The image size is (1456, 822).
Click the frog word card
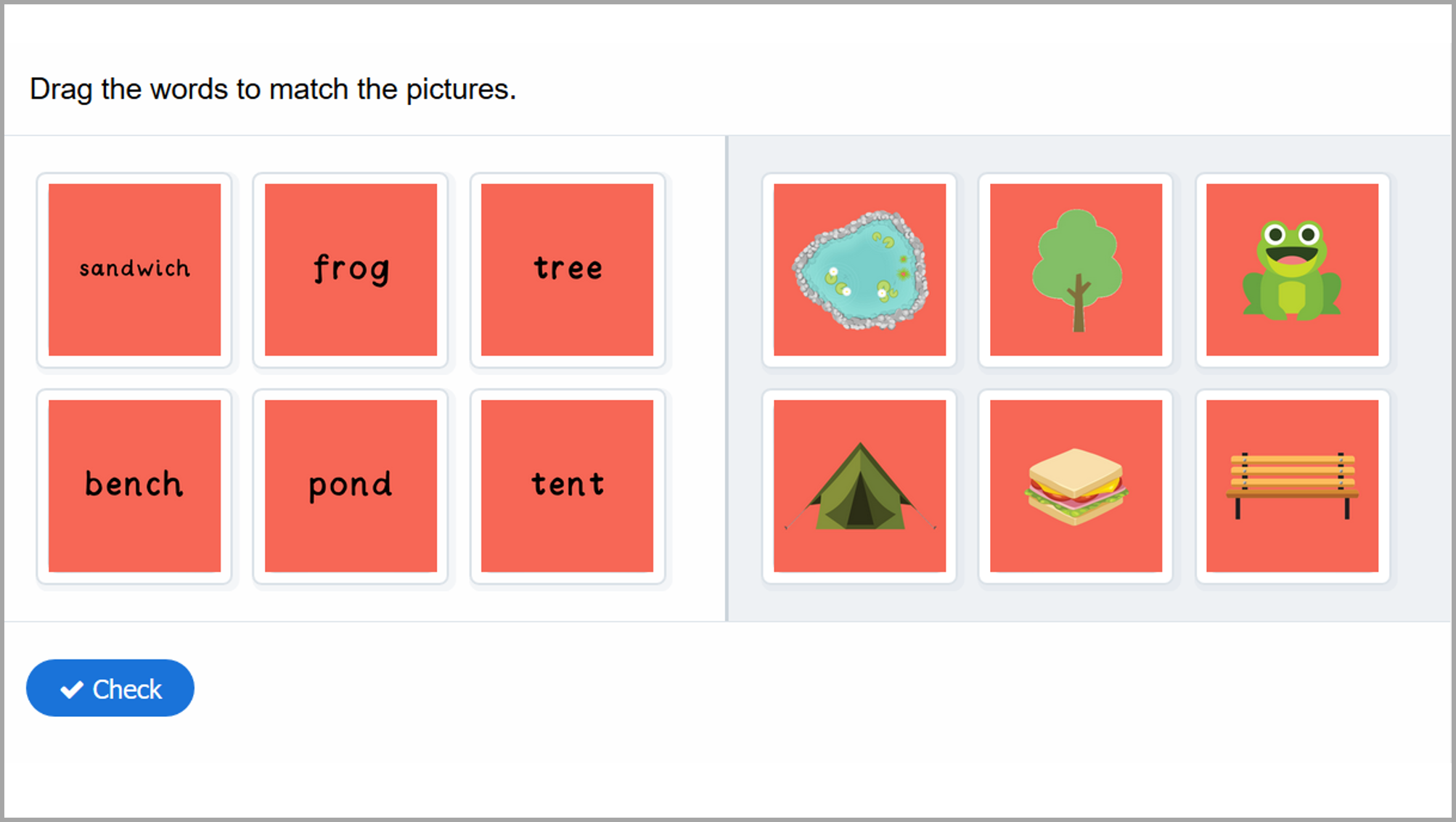(x=350, y=267)
